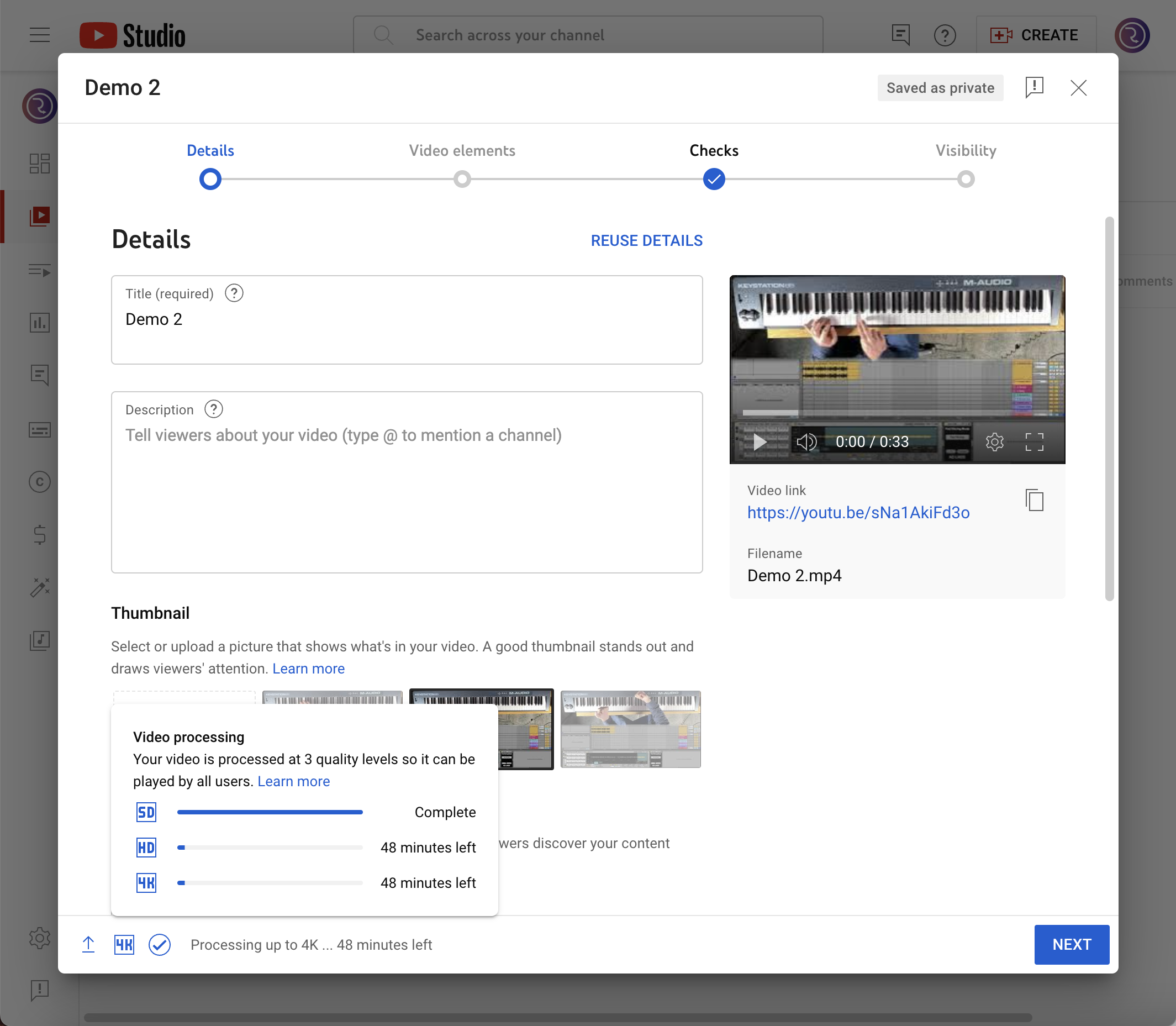Click the Description help question mark icon
Viewport: 1176px width, 1026px height.
point(213,409)
